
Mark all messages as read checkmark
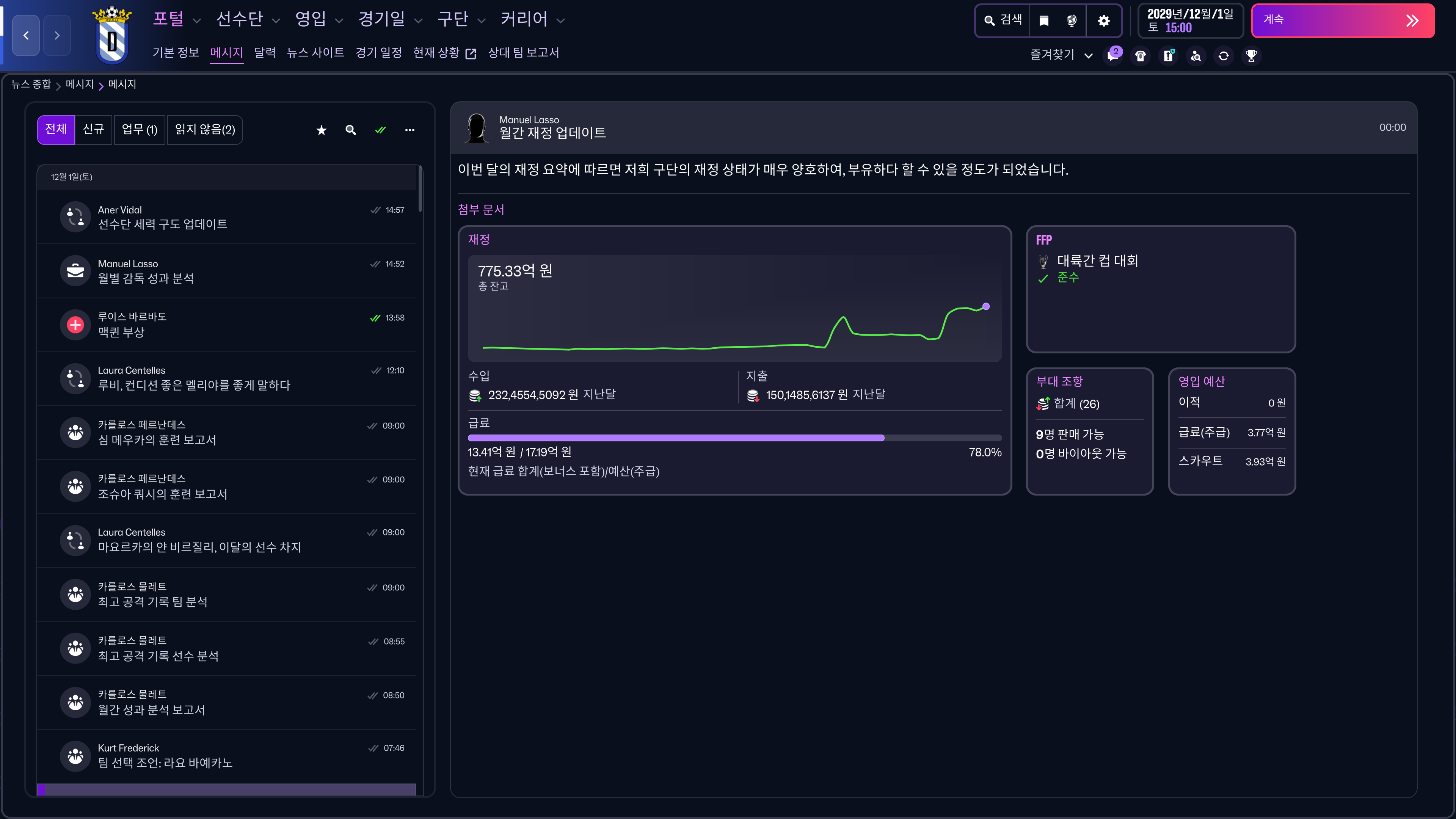380,130
